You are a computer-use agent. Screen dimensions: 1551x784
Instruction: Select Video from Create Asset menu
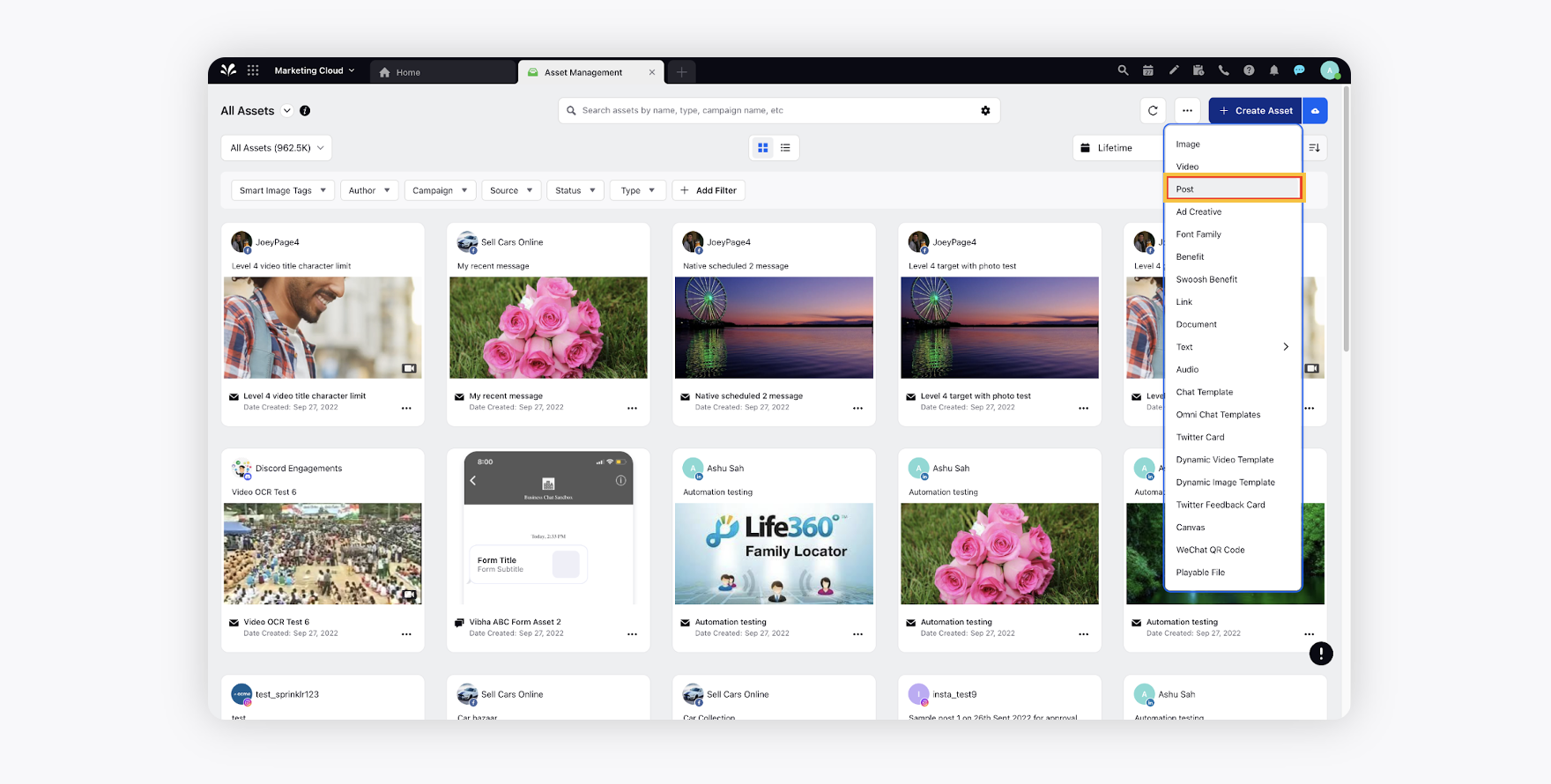coord(1233,166)
